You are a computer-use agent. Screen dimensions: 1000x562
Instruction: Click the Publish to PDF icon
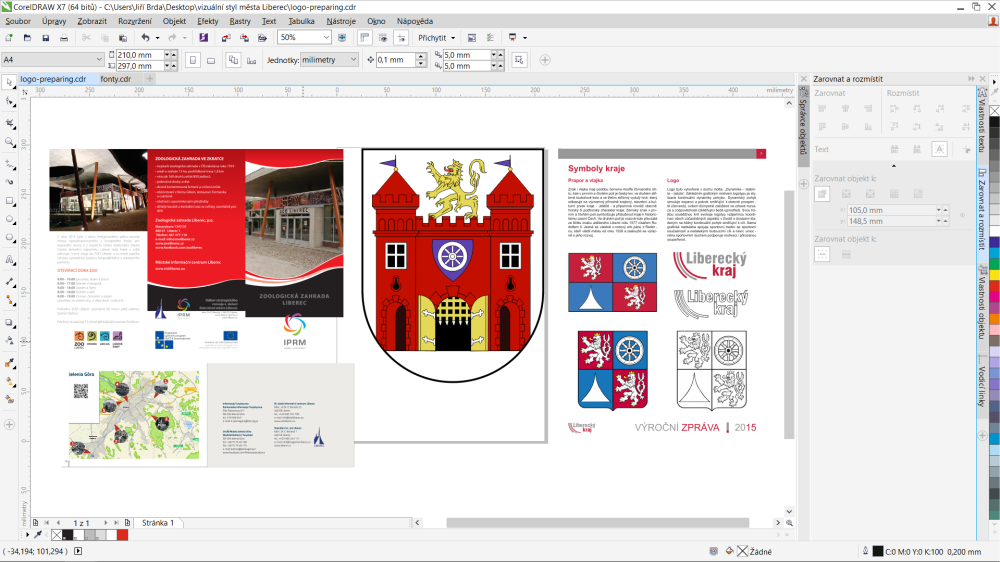[262, 38]
